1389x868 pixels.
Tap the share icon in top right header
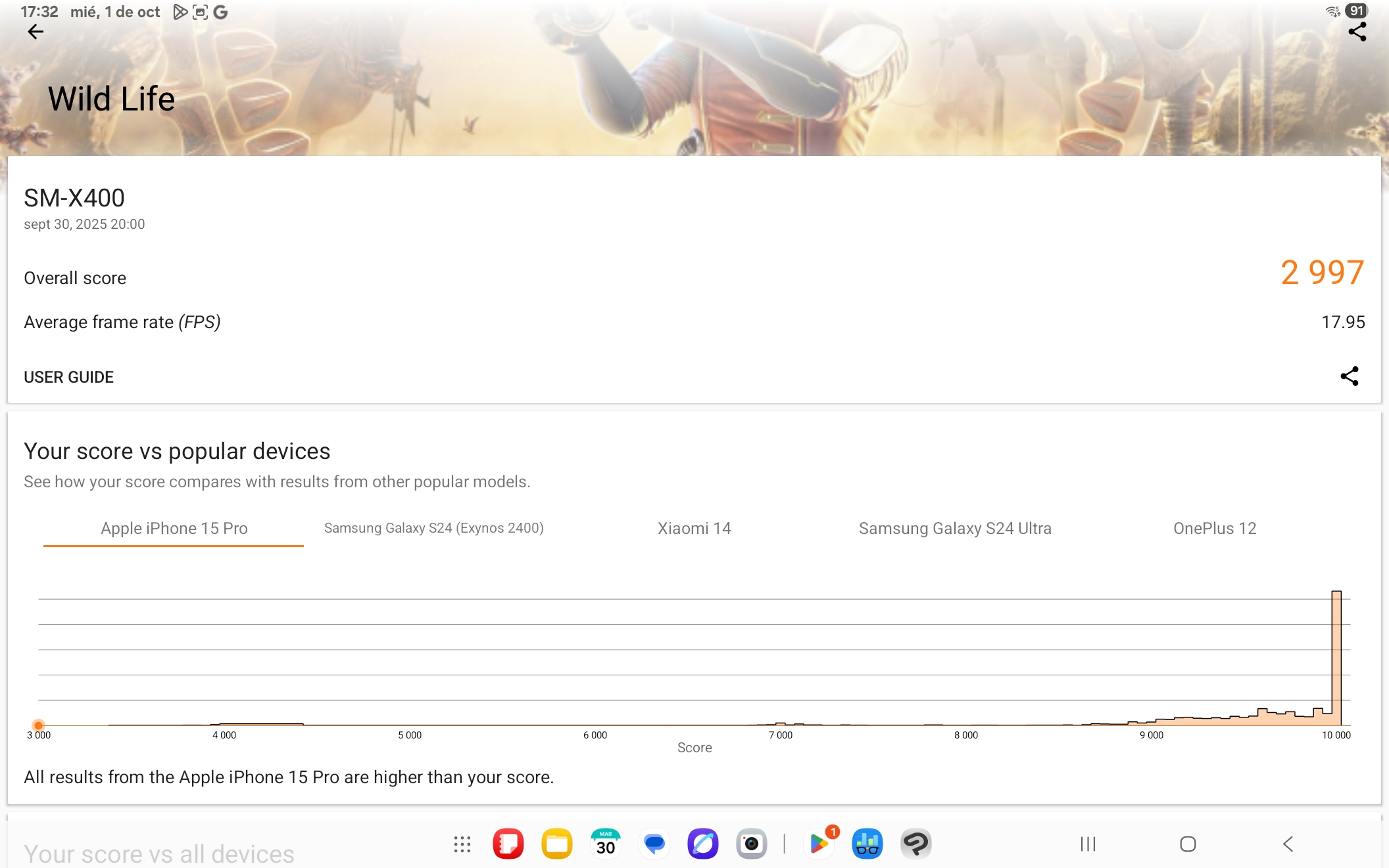pos(1357,32)
